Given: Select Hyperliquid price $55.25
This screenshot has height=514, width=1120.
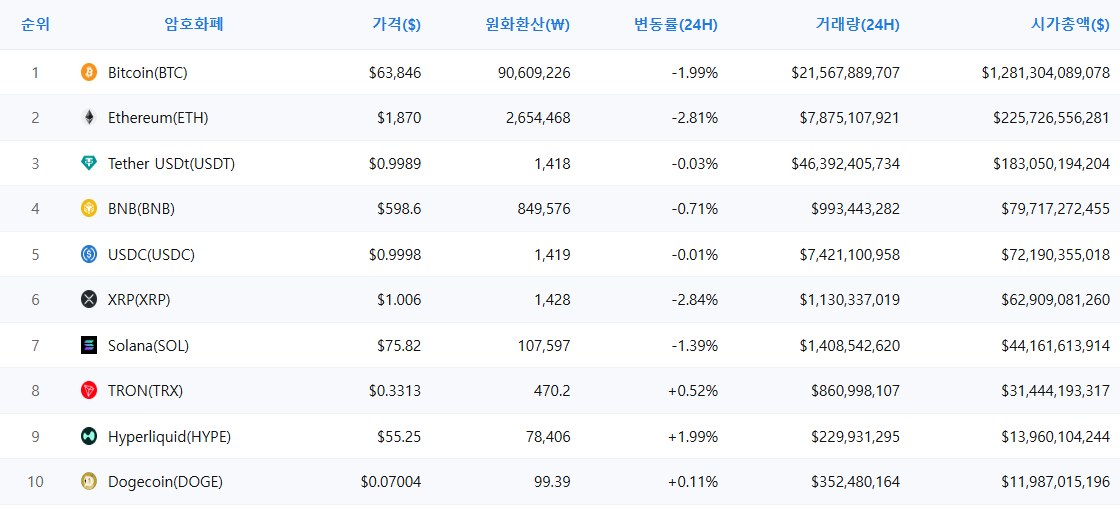Looking at the screenshot, I should [x=399, y=436].
